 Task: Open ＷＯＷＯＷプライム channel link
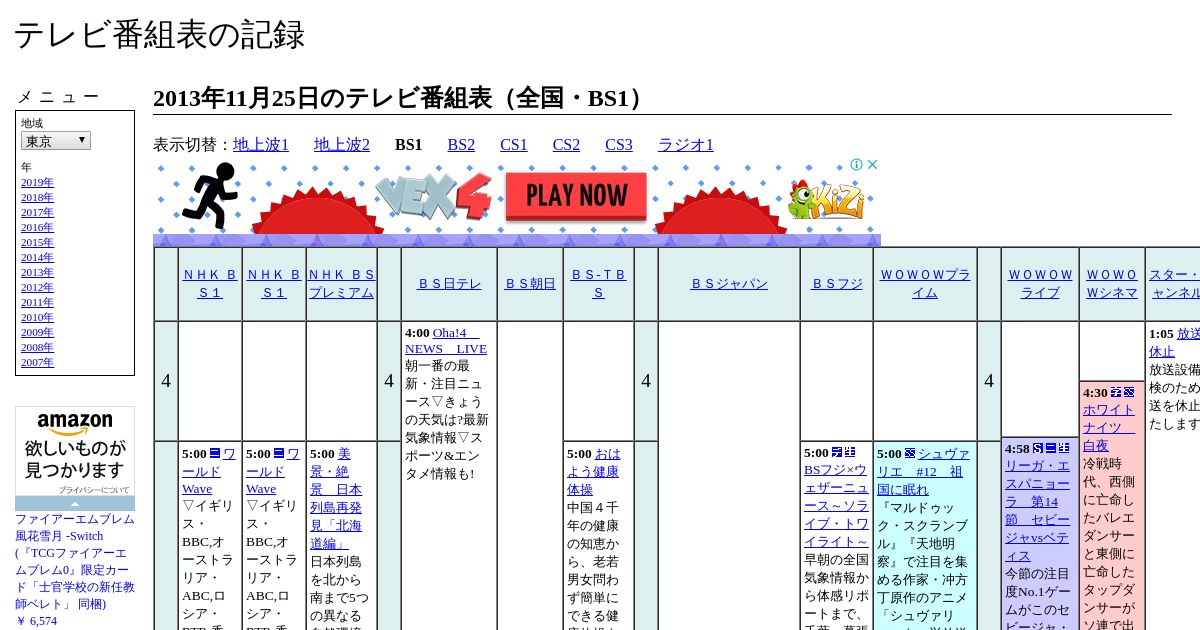925,283
